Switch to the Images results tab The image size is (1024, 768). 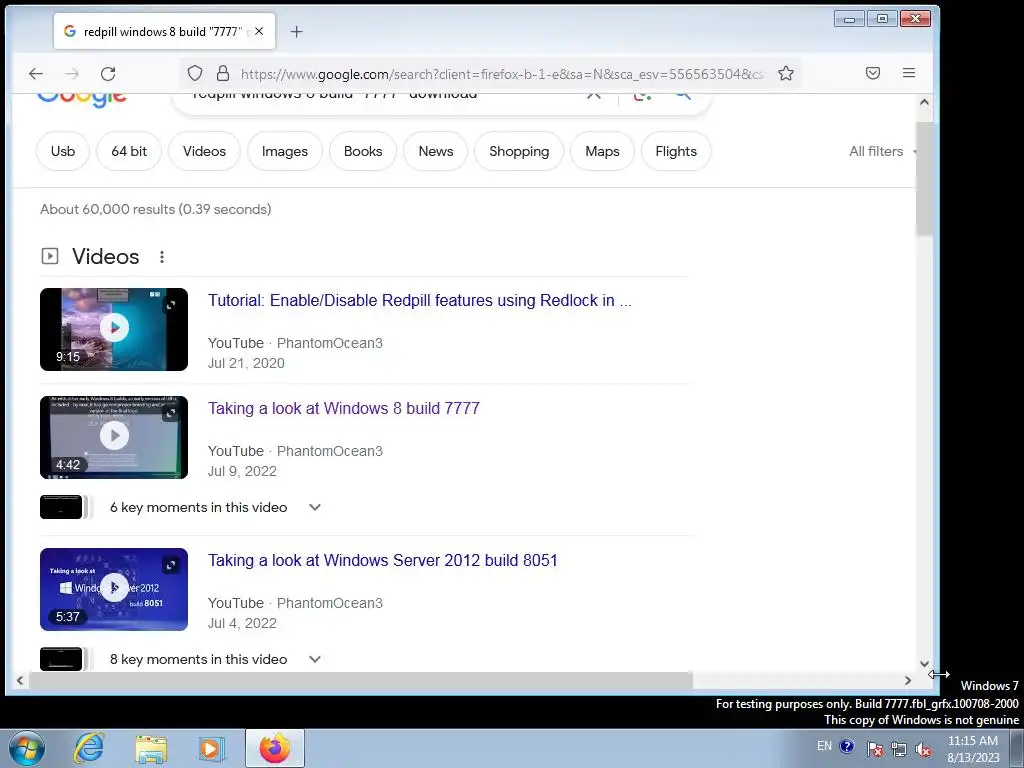285,151
